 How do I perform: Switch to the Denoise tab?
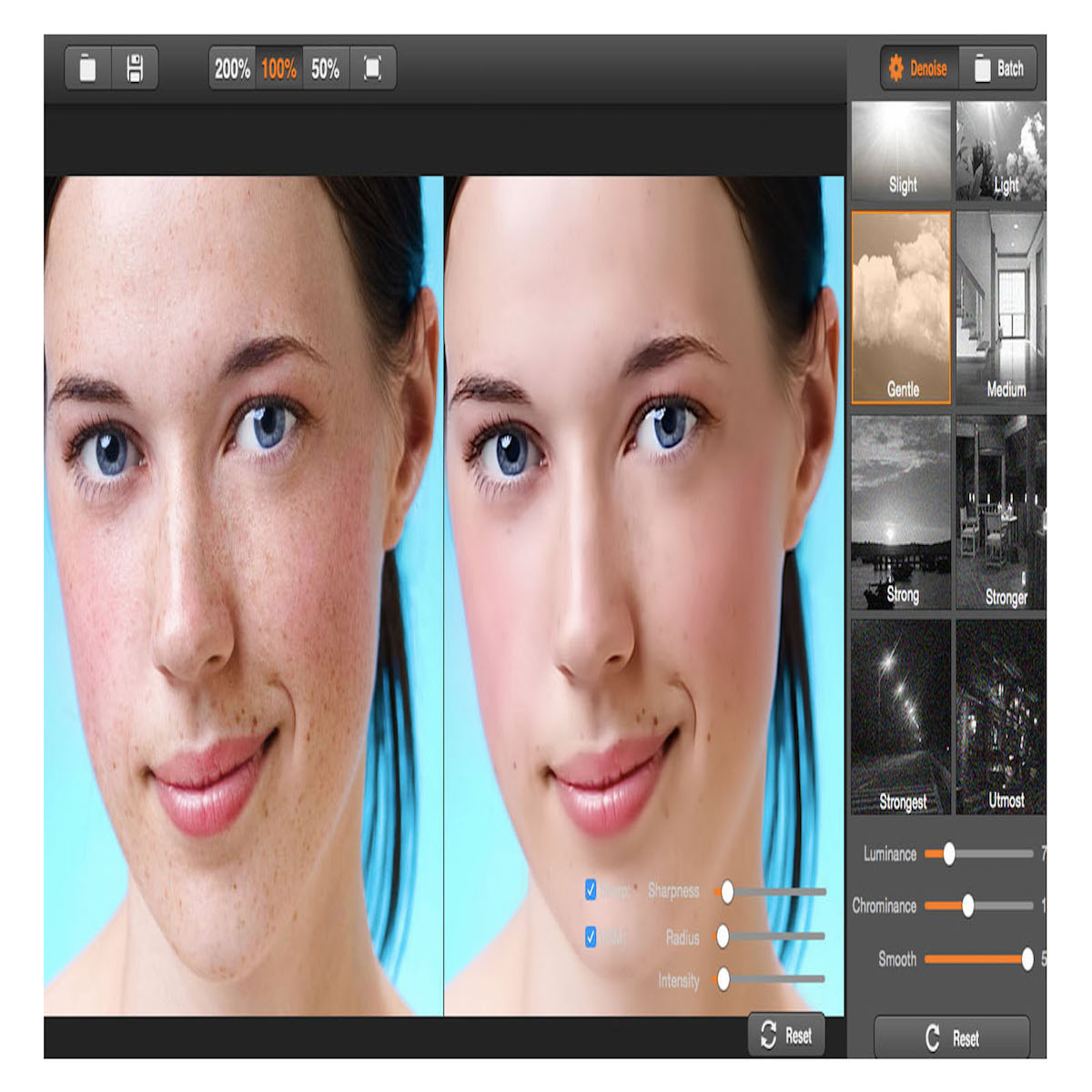[919, 68]
